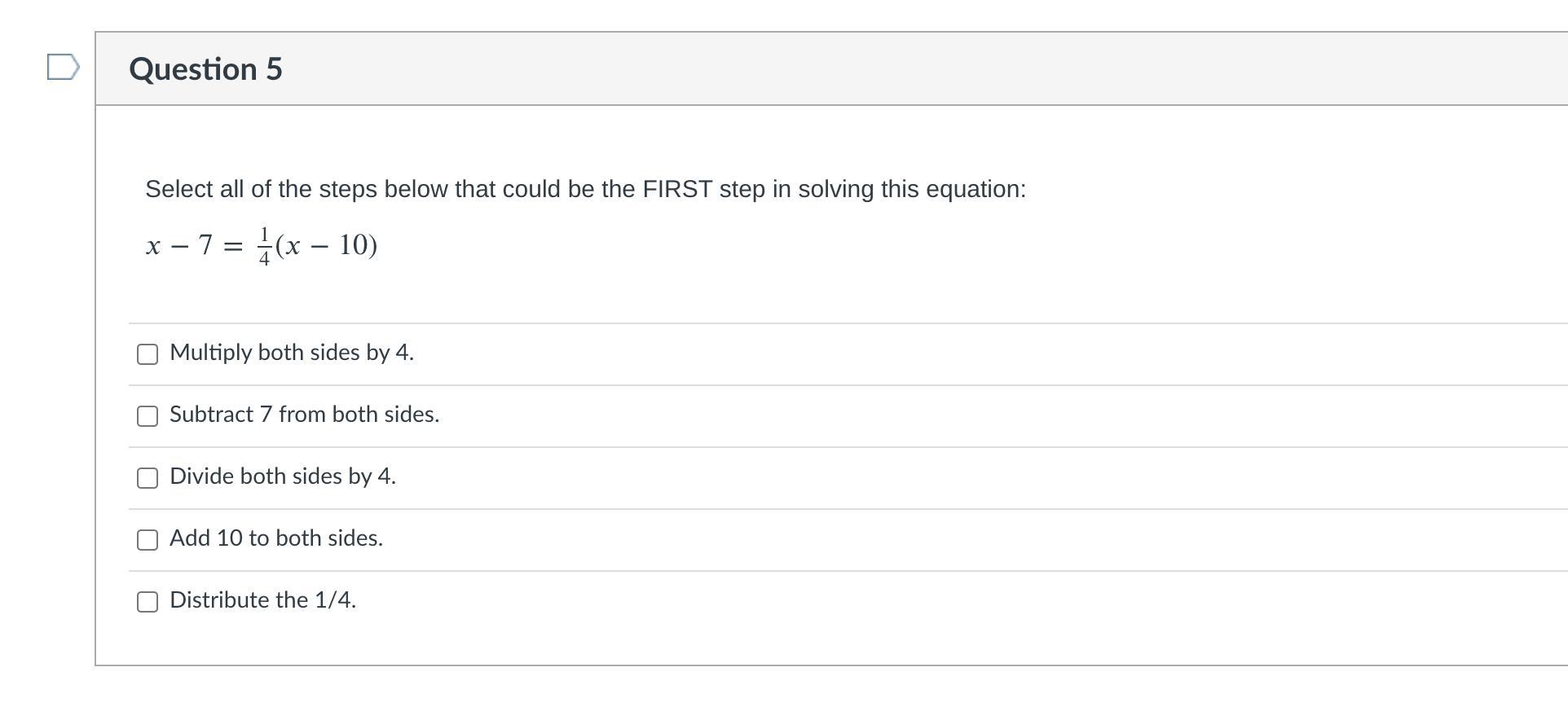Click the equation x − 7 = ¼(x − 10)
The image size is (1568, 707).
(261, 245)
